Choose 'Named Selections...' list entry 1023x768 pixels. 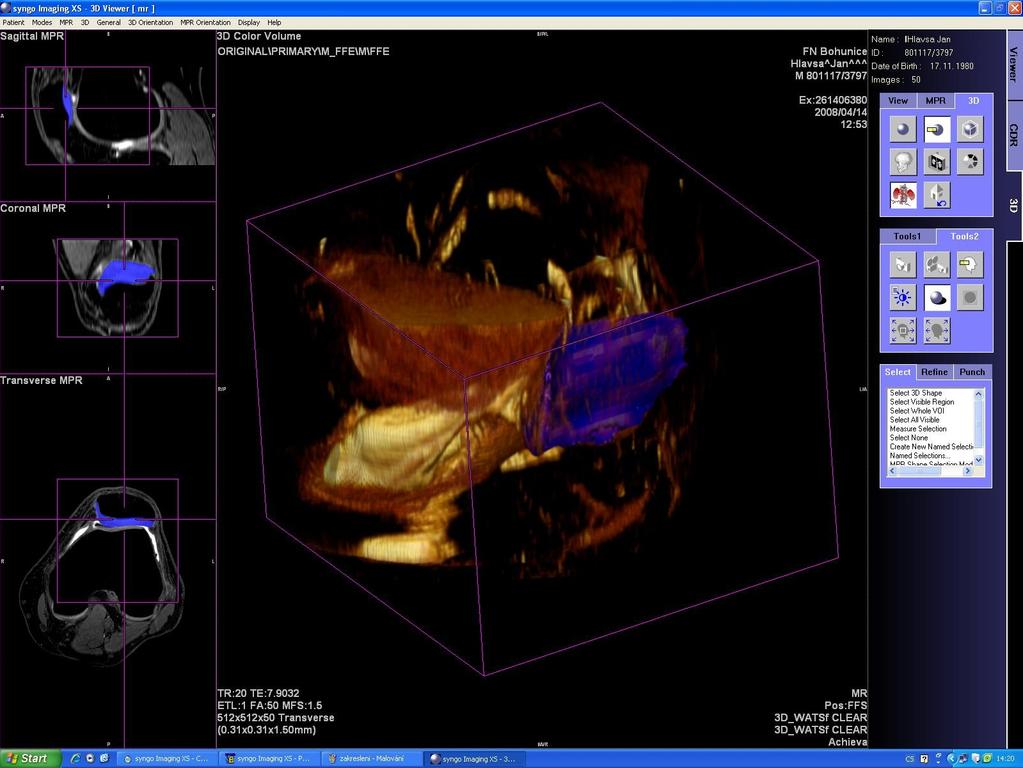[x=920, y=455]
